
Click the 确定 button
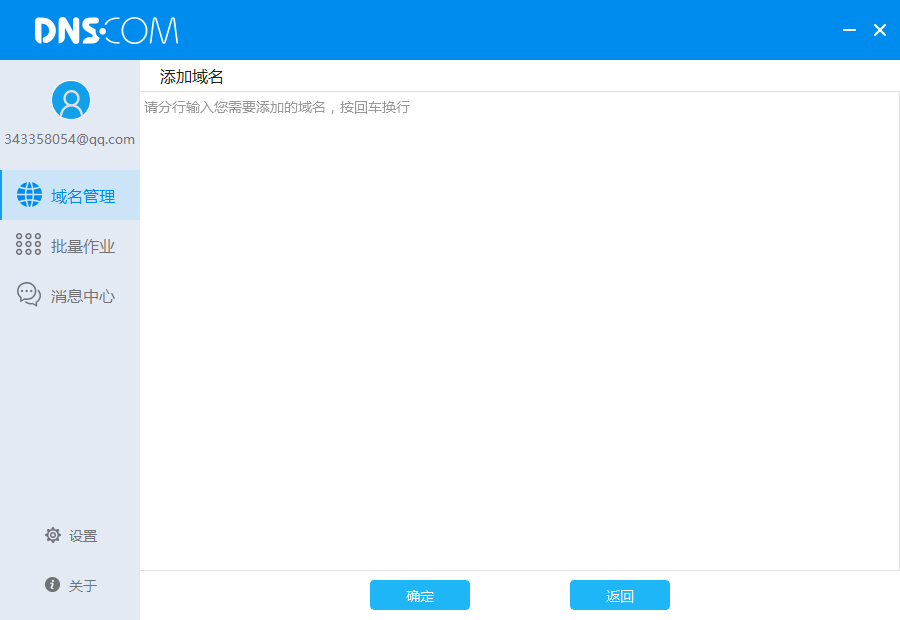coord(420,595)
